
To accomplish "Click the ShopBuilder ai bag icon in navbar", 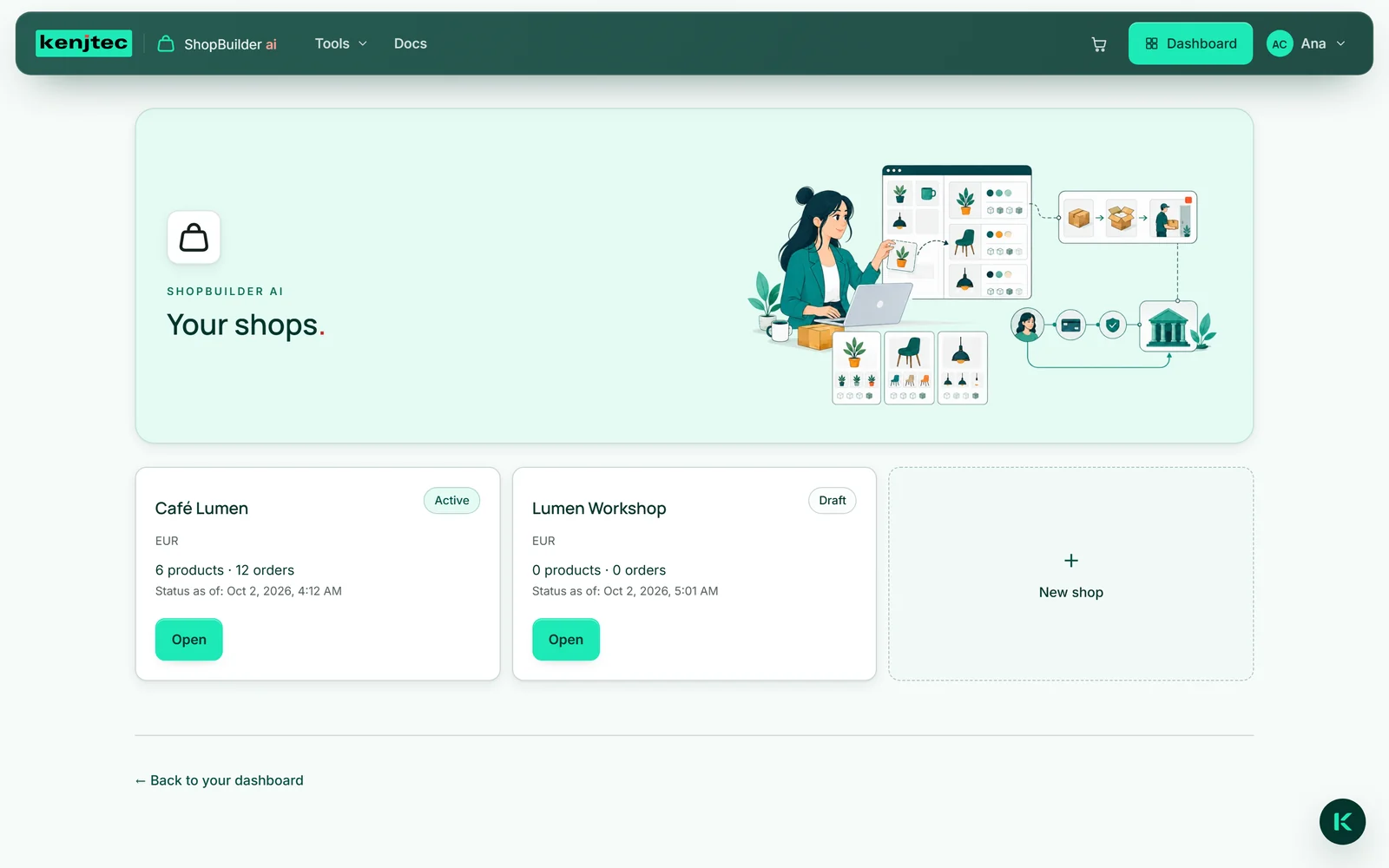I will click(166, 43).
